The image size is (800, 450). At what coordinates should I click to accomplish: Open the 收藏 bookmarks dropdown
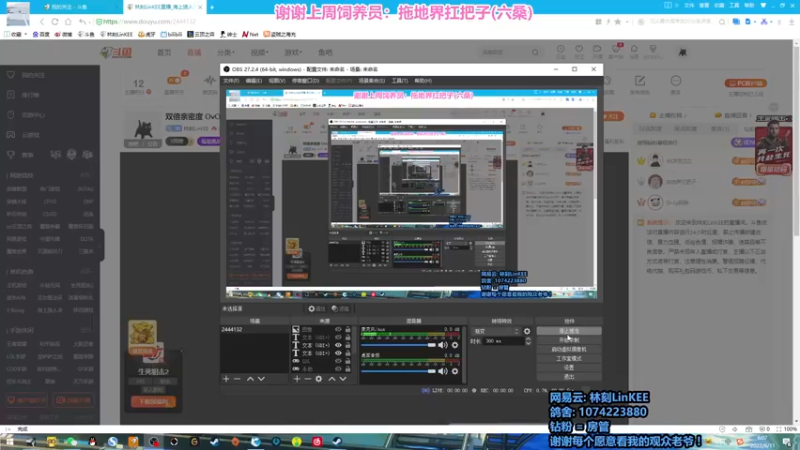(x=16, y=34)
